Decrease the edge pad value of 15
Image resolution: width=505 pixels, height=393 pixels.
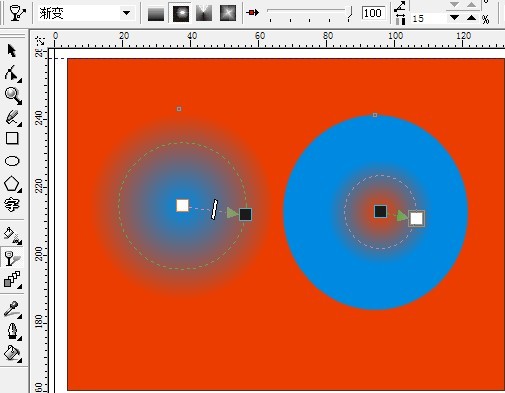[x=454, y=18]
